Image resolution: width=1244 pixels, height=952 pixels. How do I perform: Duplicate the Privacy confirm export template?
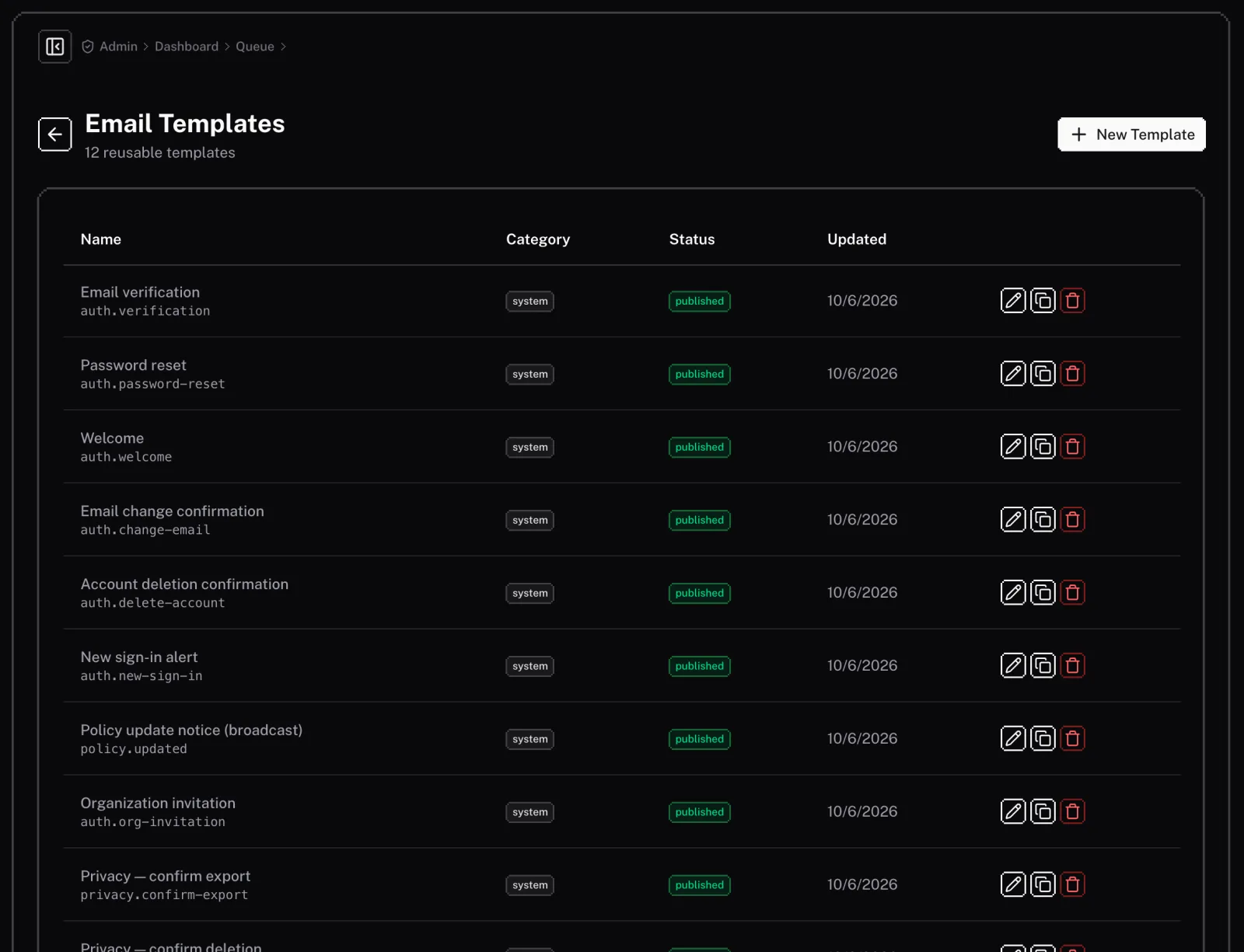tap(1043, 885)
